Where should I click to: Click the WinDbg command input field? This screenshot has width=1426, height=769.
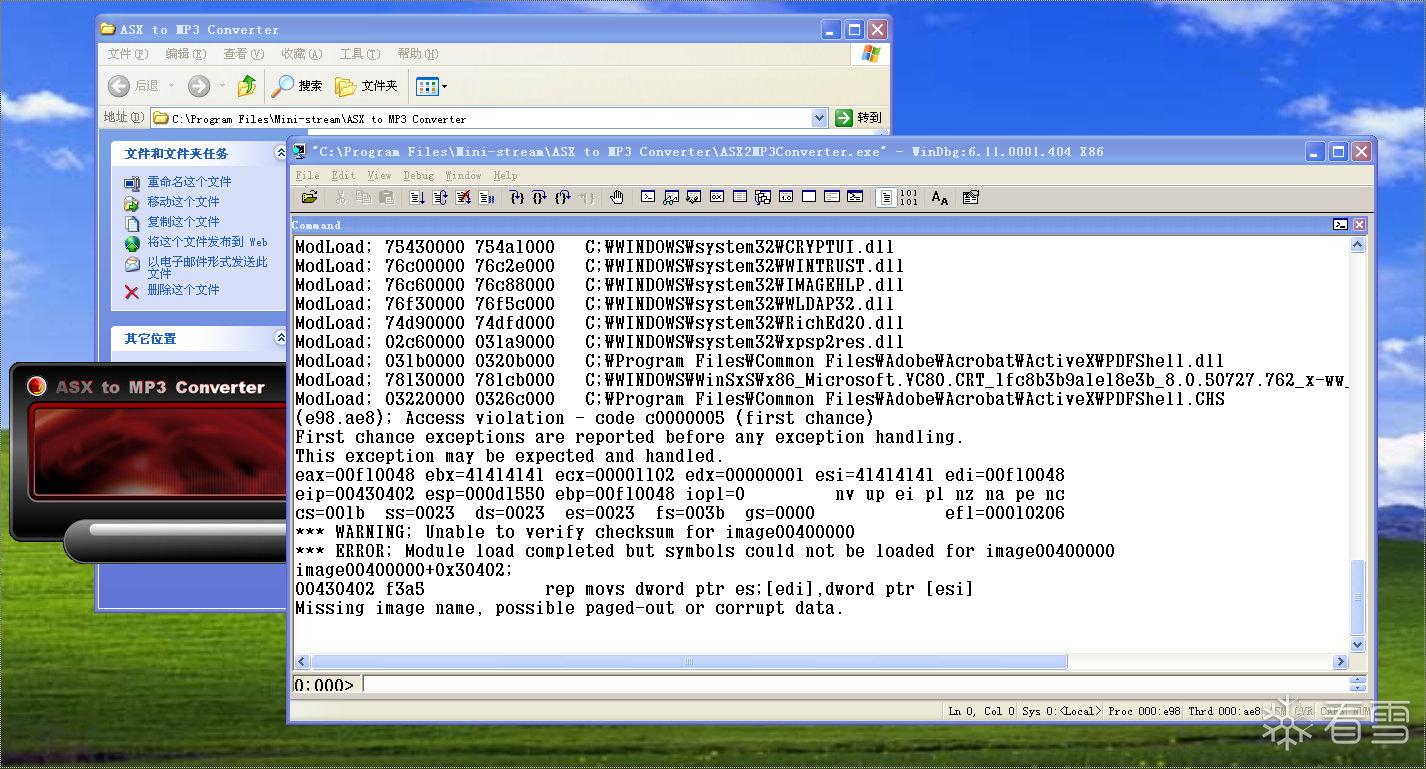pyautogui.click(x=856, y=685)
